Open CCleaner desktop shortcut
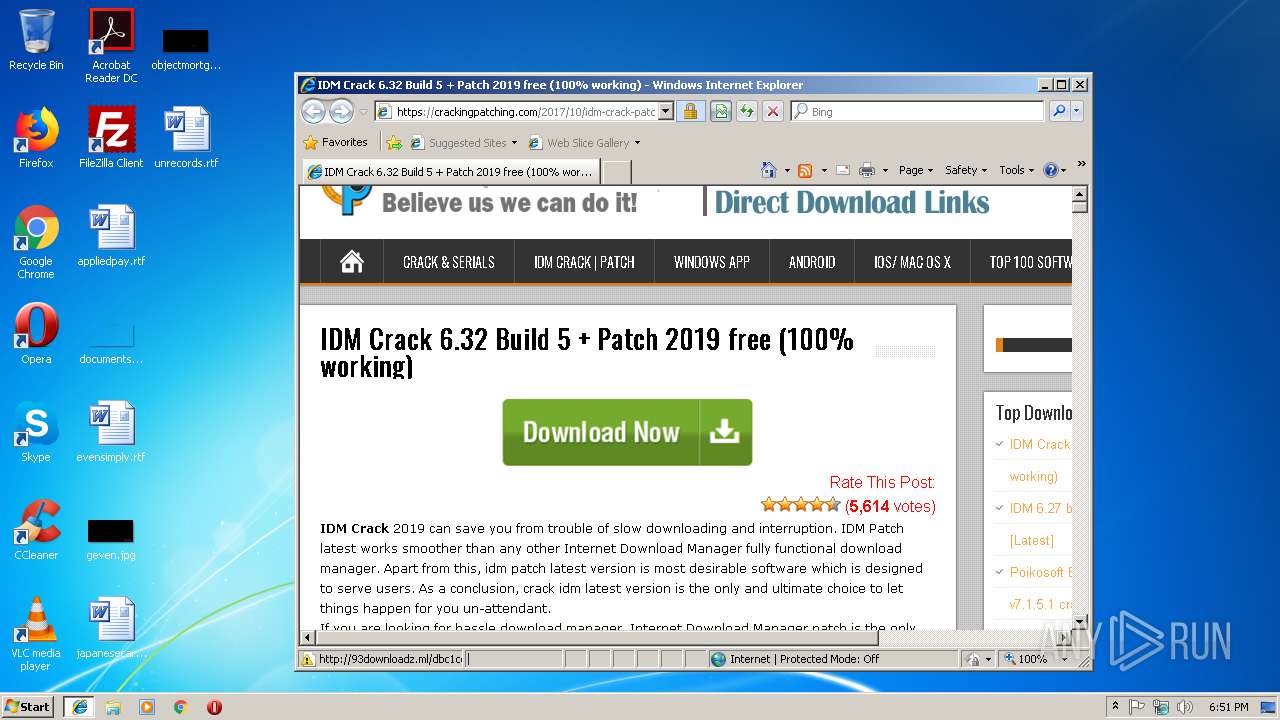Image resolution: width=1280 pixels, height=720 pixels. tap(36, 530)
